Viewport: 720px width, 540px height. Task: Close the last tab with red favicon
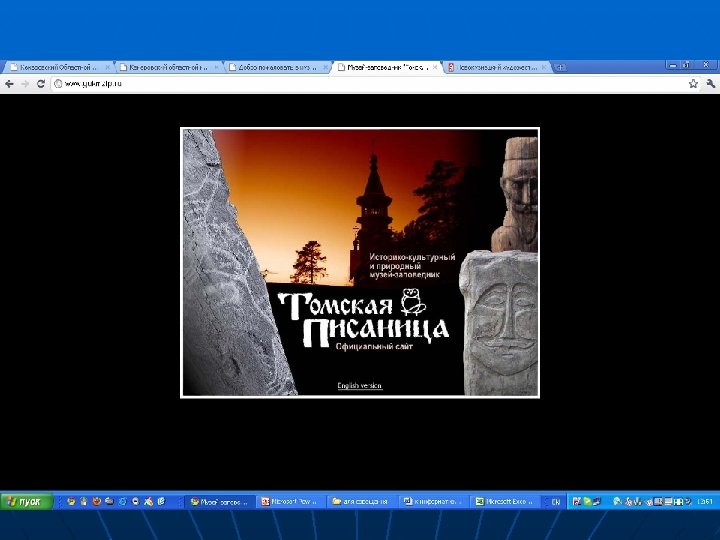[544, 68]
